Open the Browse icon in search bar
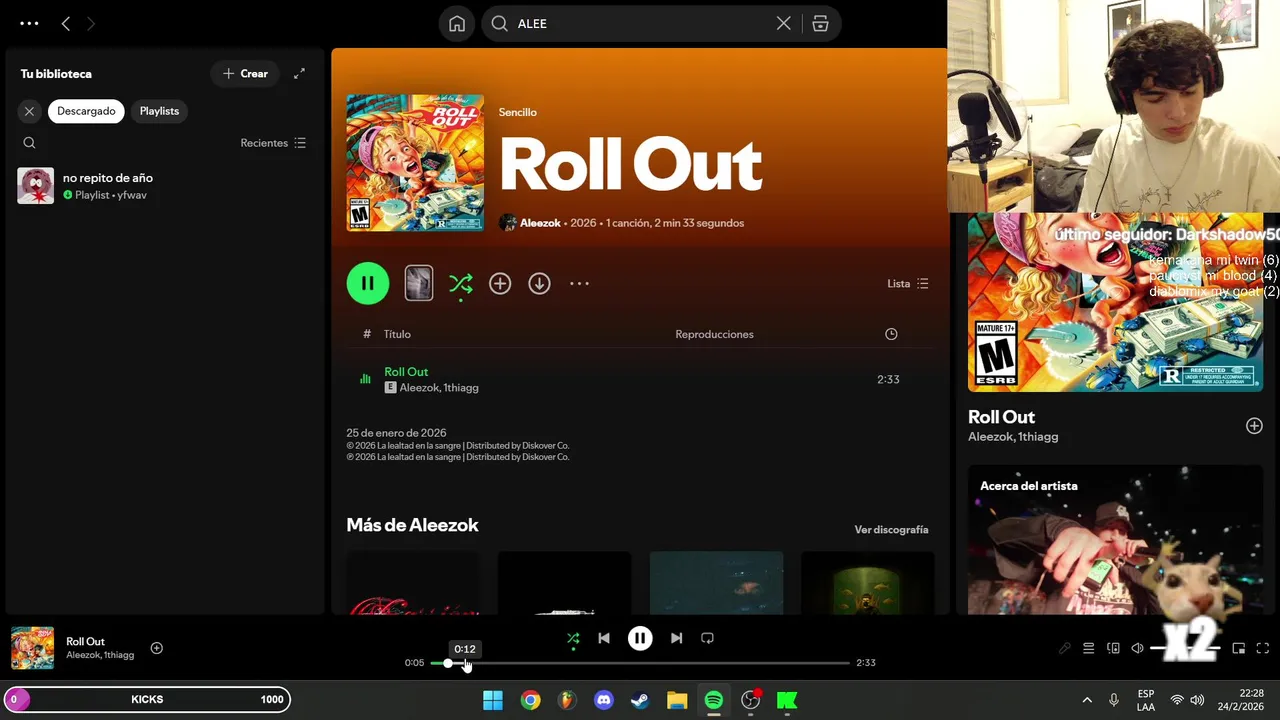1280x720 pixels. pos(820,24)
